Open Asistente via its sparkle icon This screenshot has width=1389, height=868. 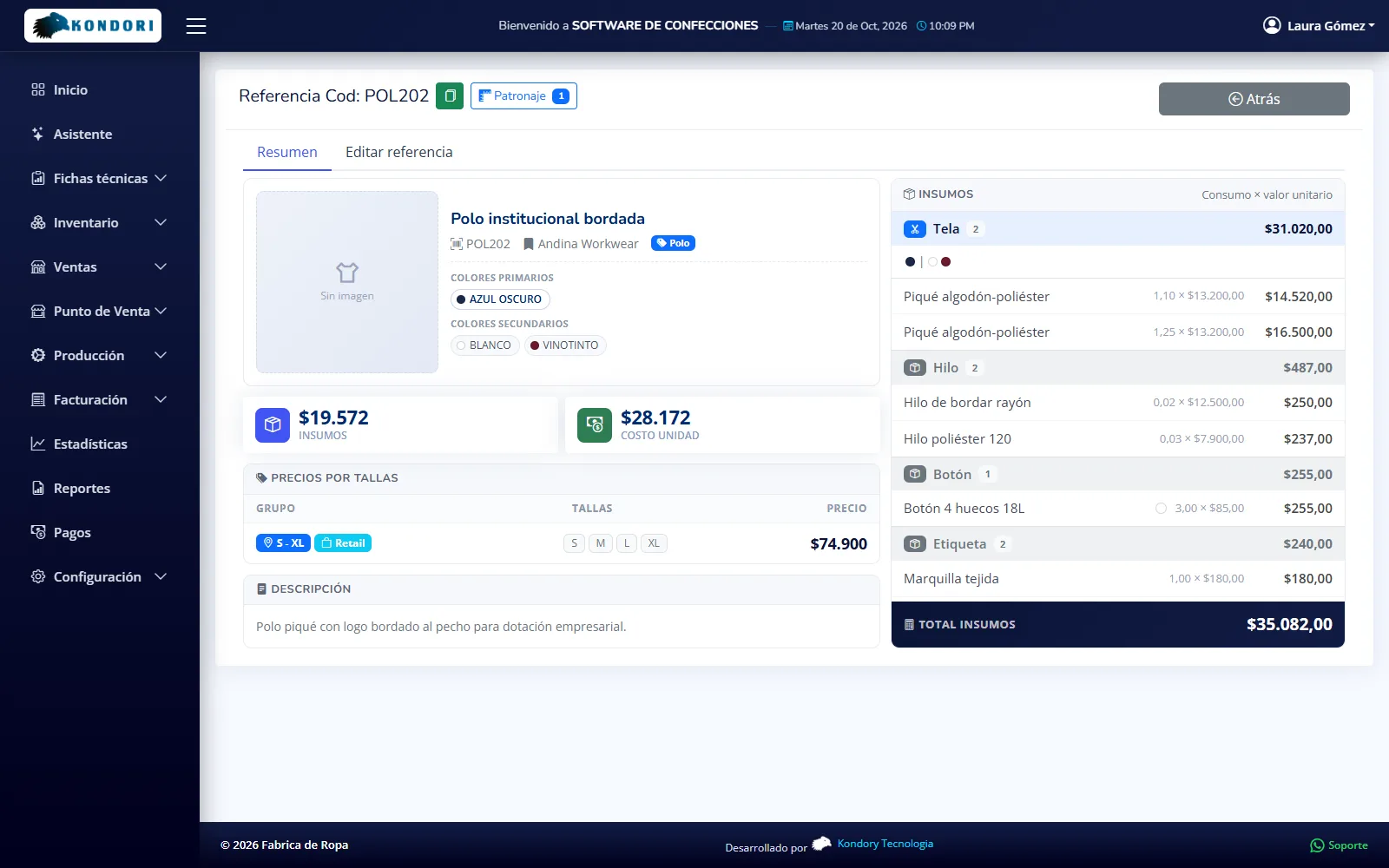(x=38, y=134)
